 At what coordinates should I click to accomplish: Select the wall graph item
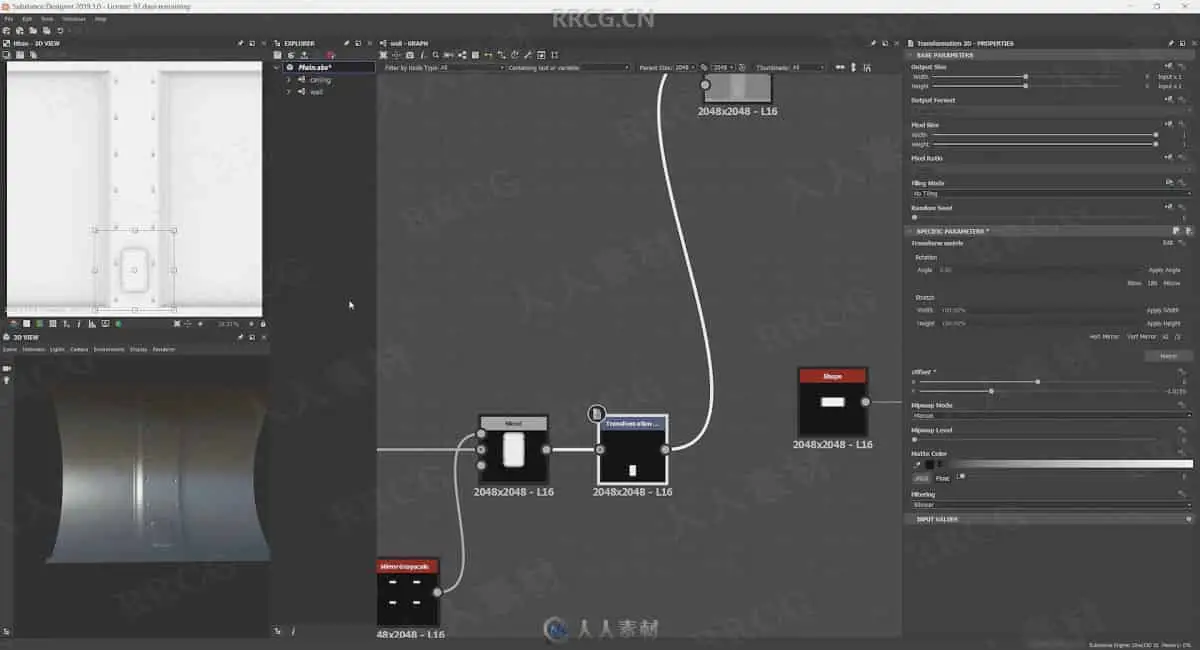(x=316, y=91)
